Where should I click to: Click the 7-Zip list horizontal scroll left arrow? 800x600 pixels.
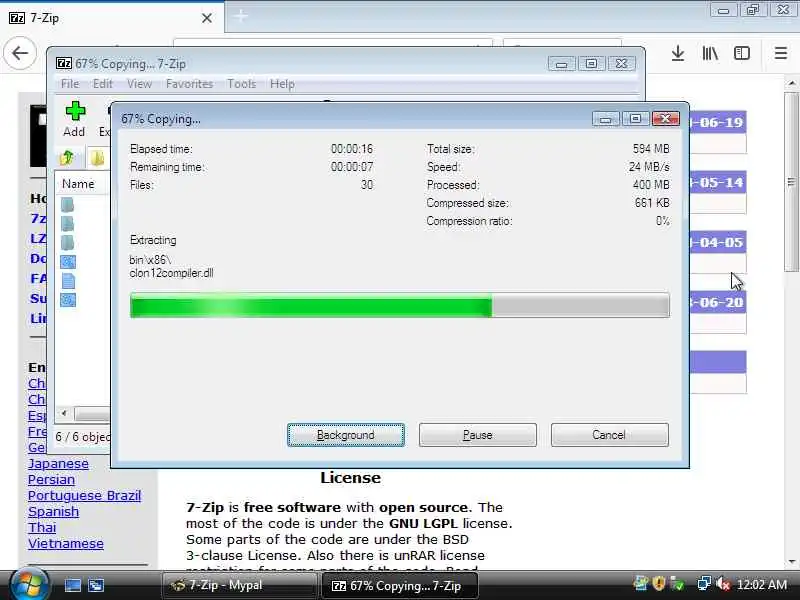pyautogui.click(x=64, y=413)
